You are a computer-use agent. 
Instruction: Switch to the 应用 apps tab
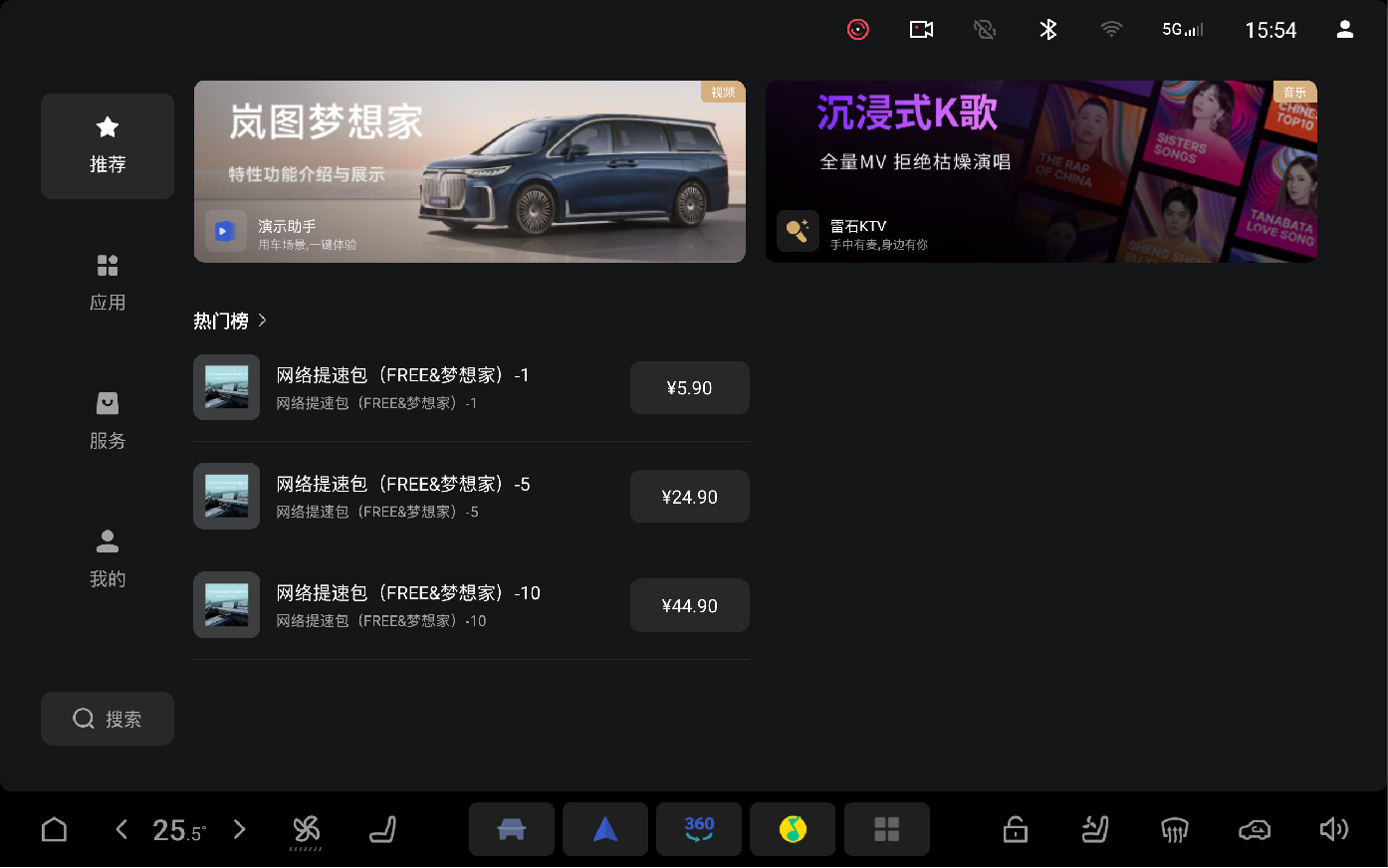[108, 283]
